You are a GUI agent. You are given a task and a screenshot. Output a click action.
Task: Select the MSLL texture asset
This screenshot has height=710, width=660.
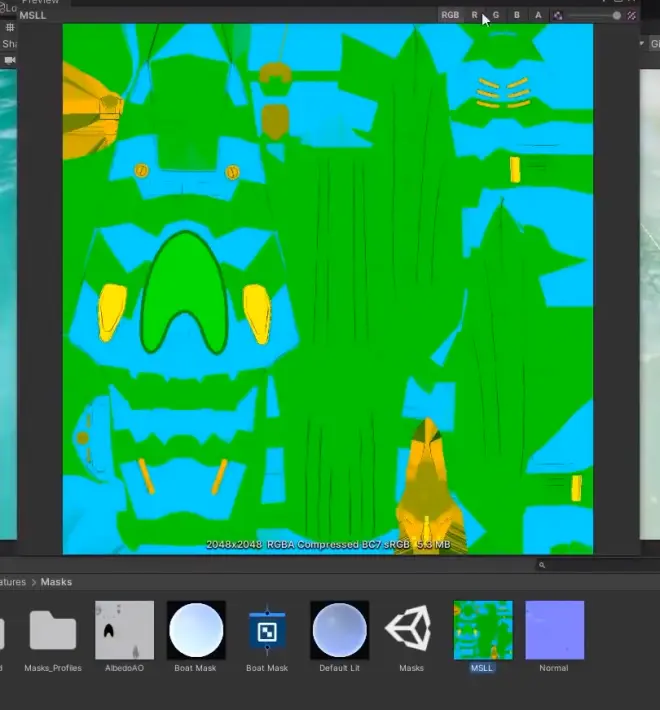[x=483, y=630]
